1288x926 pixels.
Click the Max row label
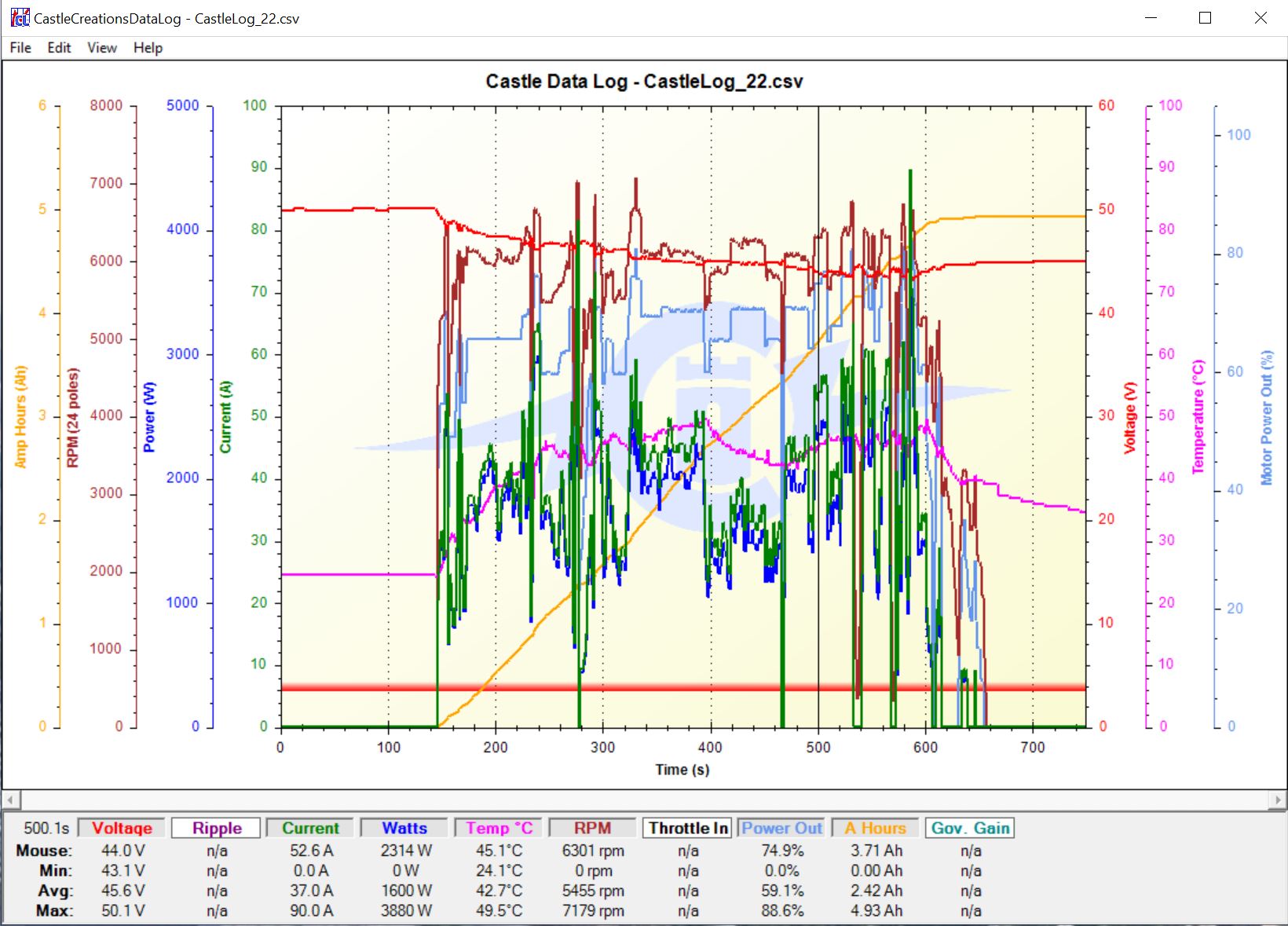coord(54,911)
